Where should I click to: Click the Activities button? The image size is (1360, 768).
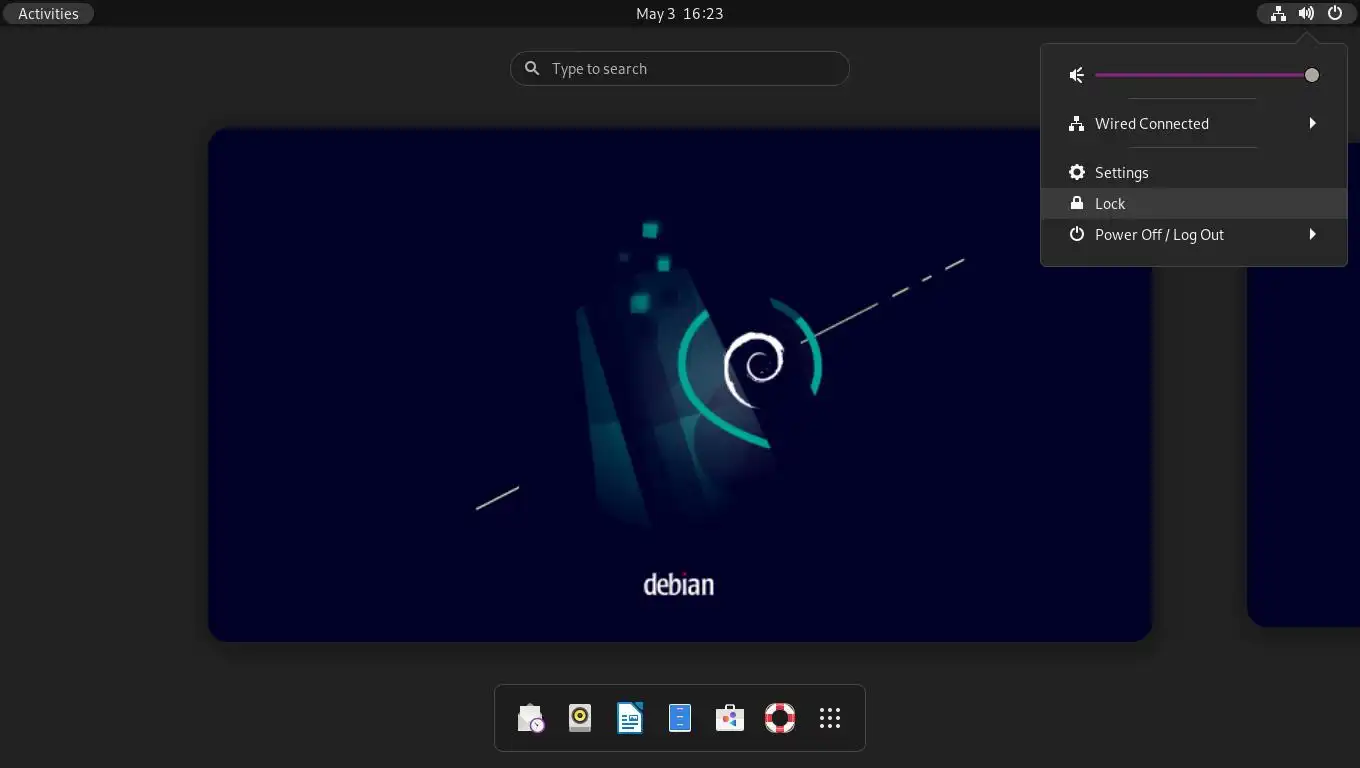click(48, 14)
